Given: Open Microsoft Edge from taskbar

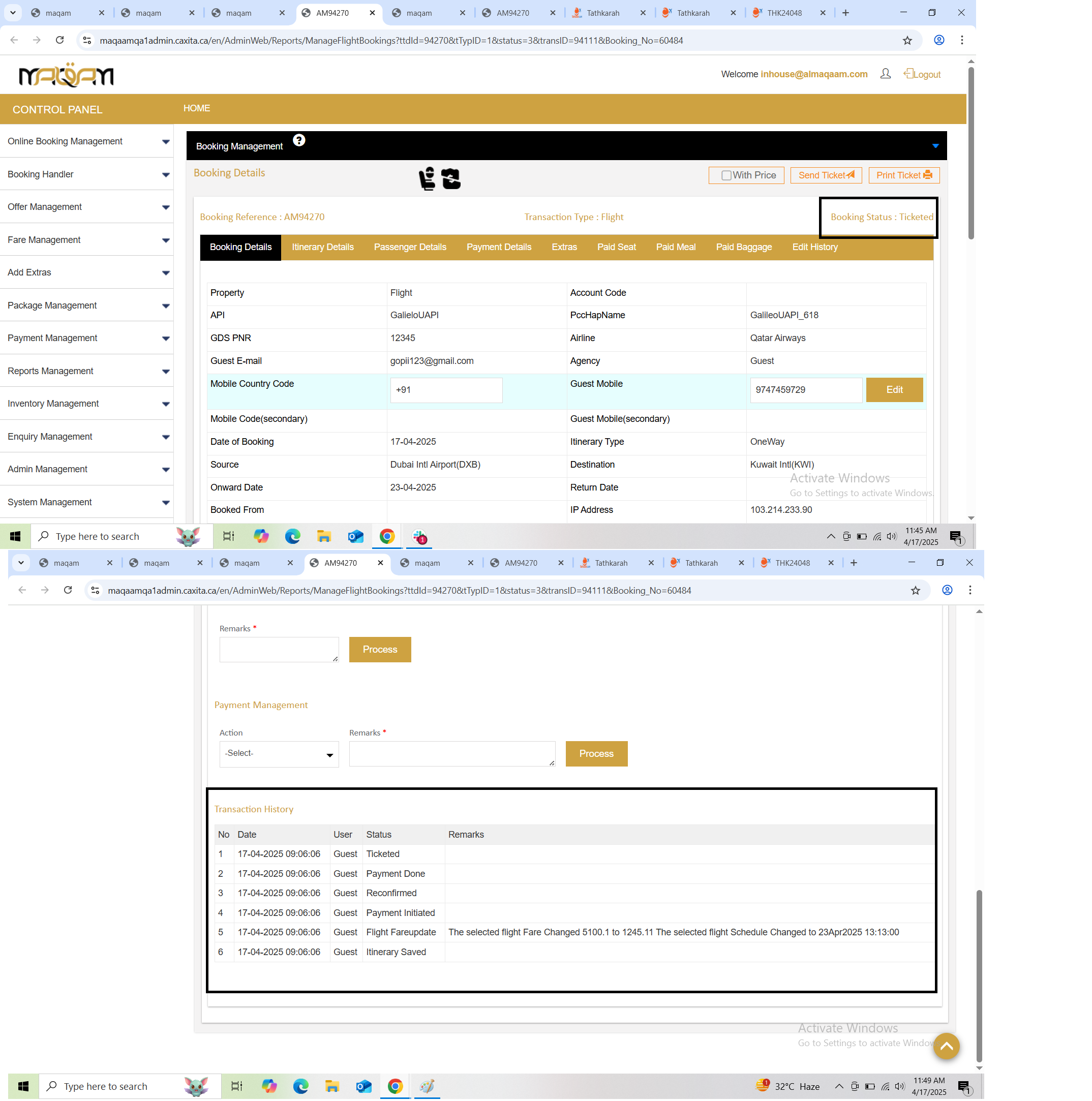Looking at the screenshot, I should pyautogui.click(x=292, y=537).
